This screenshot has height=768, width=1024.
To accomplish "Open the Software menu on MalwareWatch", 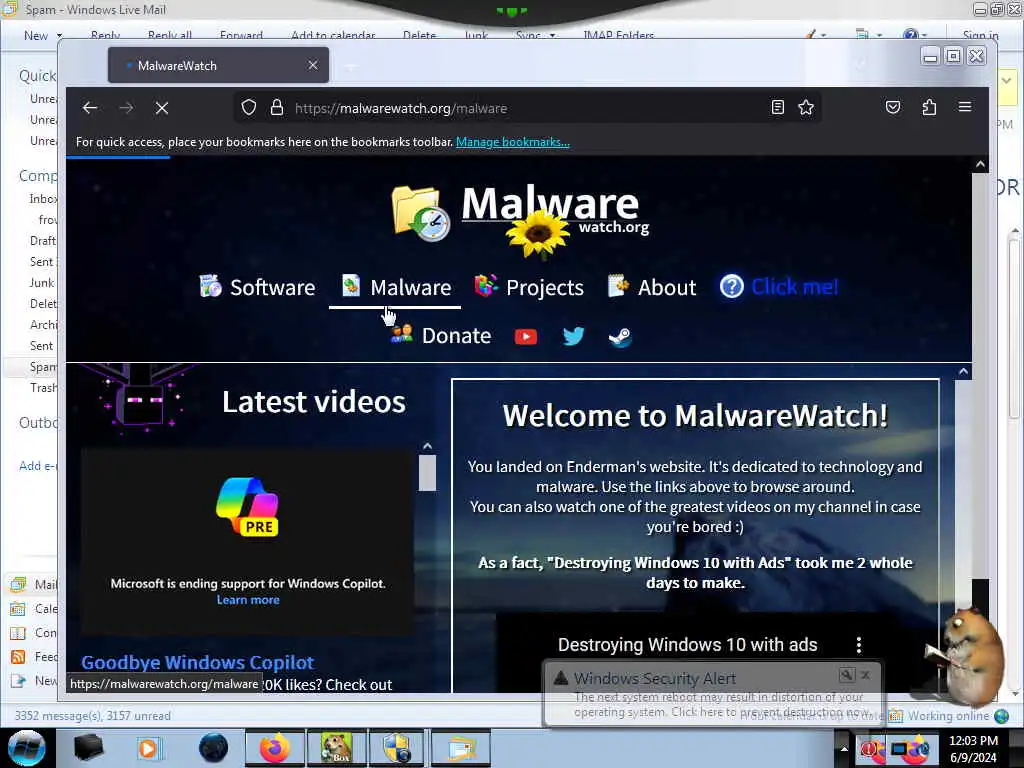I will tap(257, 287).
